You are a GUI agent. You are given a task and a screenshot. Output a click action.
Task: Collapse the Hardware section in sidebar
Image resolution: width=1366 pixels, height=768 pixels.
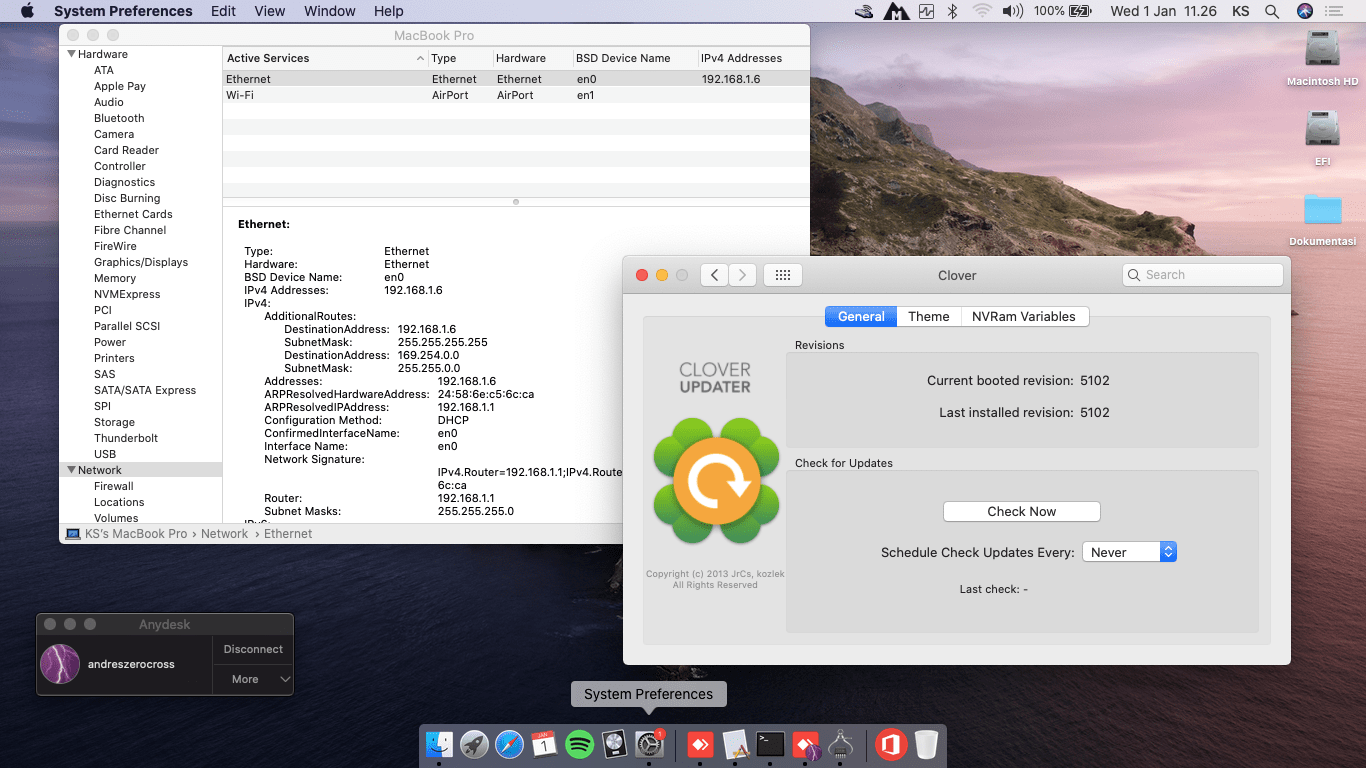click(72, 54)
